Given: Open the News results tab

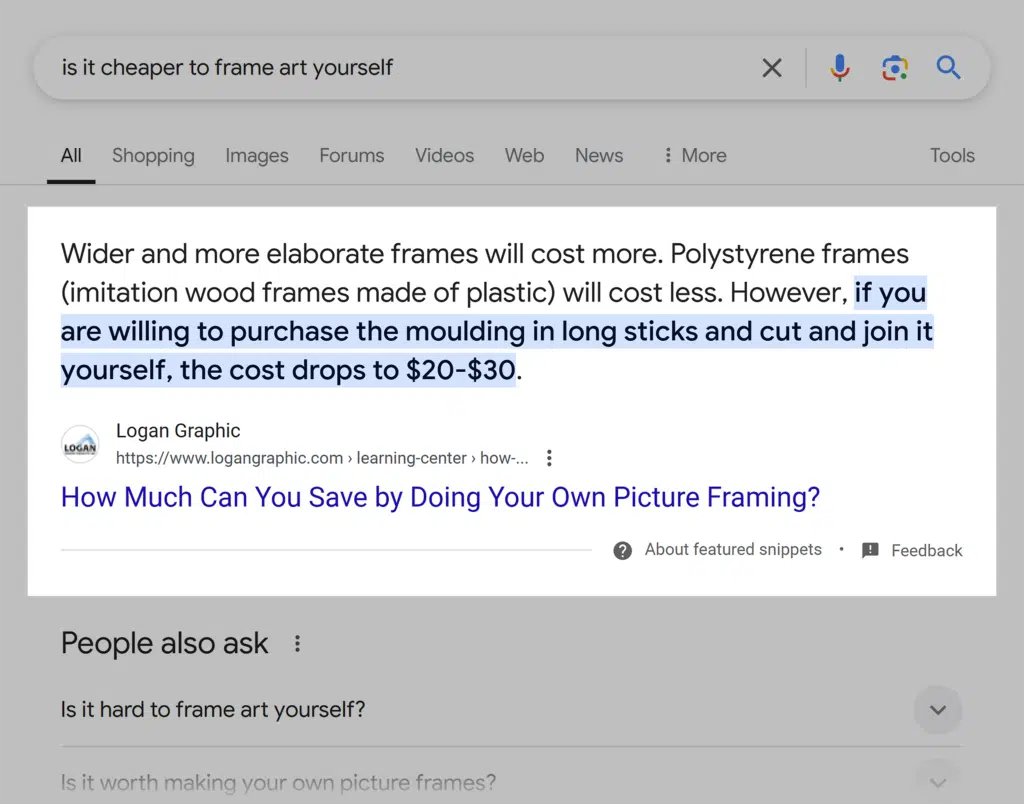Looking at the screenshot, I should 598,155.
